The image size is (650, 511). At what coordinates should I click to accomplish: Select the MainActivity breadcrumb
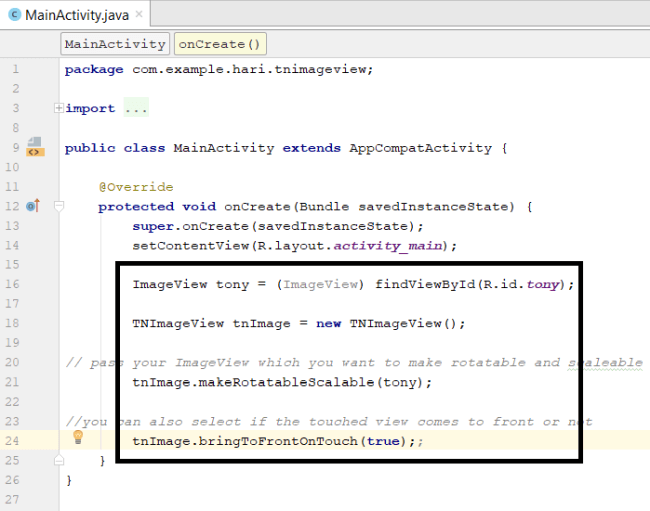pos(115,44)
